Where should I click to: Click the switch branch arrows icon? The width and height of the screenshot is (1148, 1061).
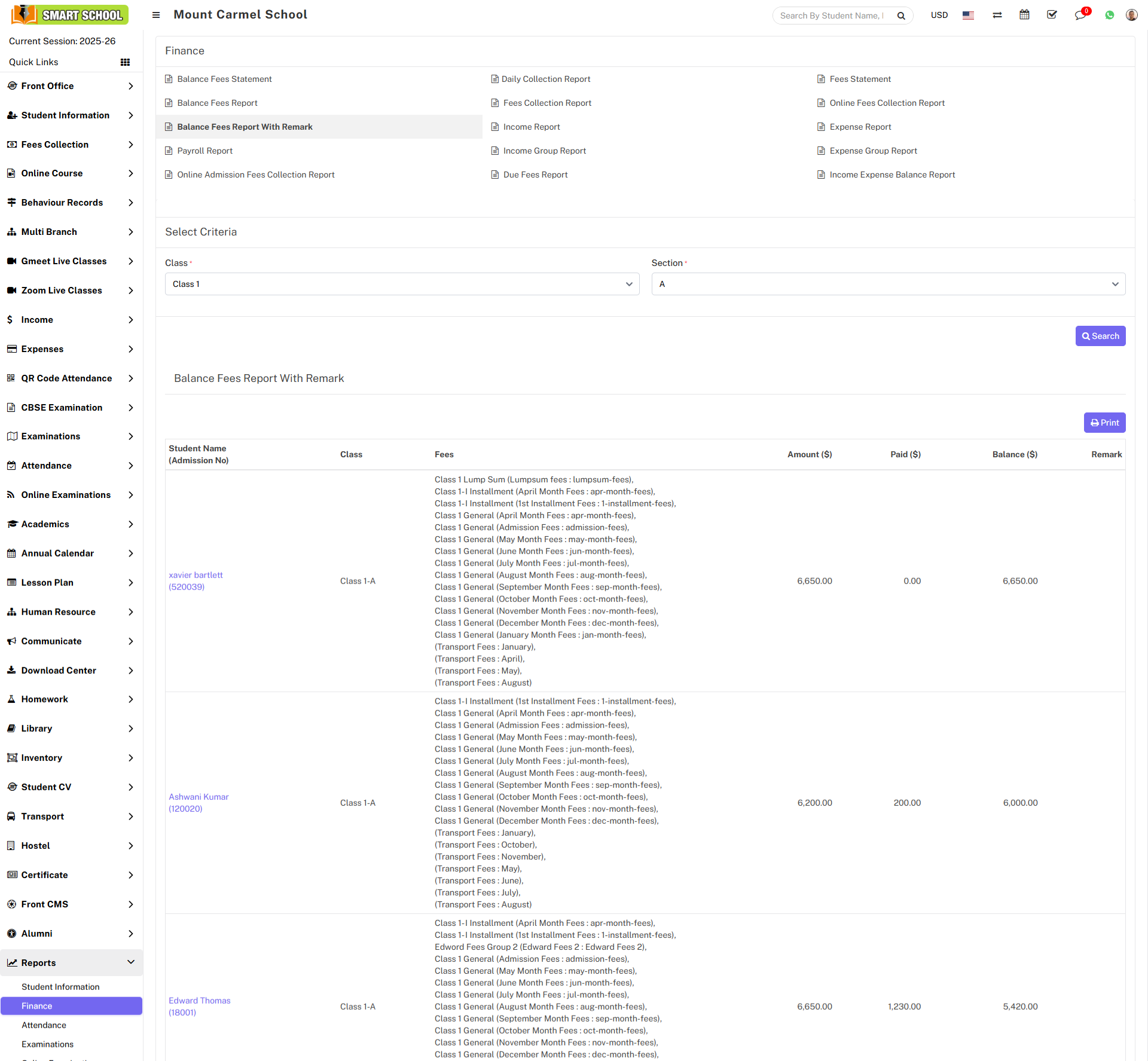(x=997, y=15)
